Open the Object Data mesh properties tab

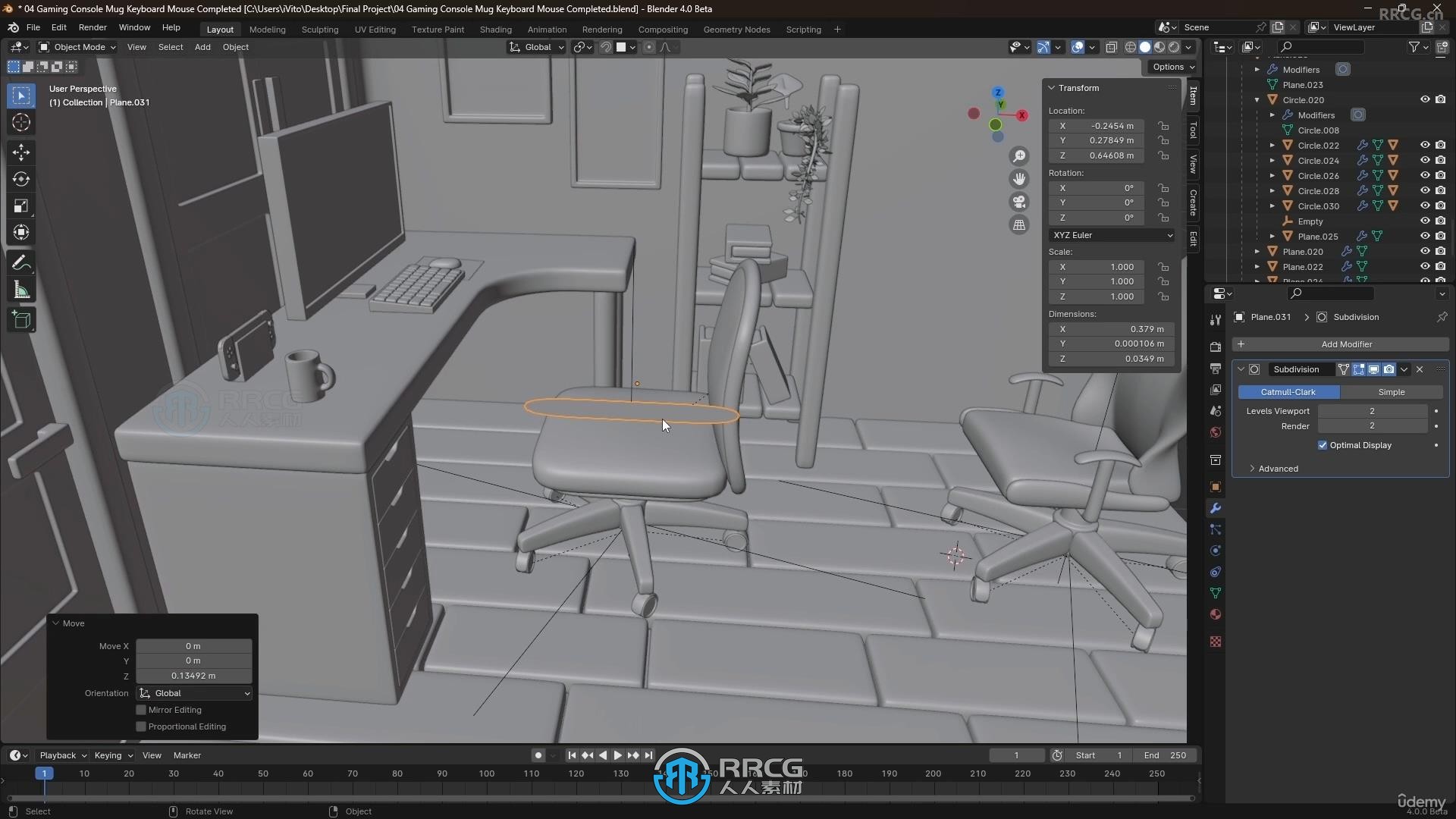pyautogui.click(x=1216, y=593)
